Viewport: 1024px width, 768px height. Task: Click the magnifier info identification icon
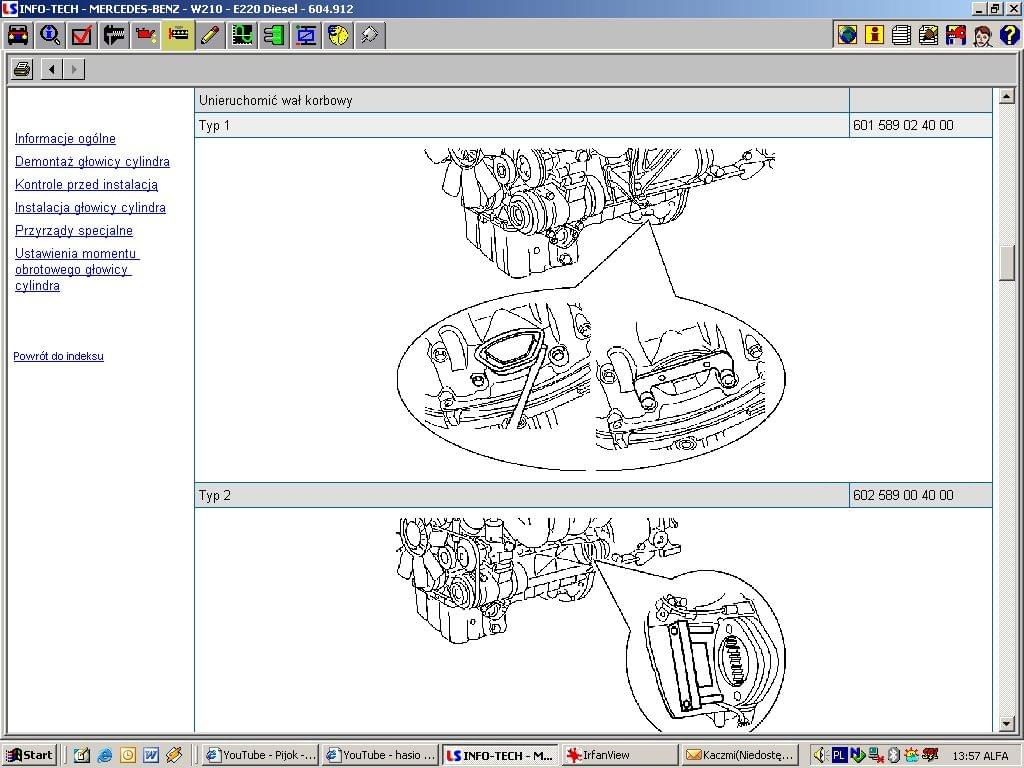point(50,35)
